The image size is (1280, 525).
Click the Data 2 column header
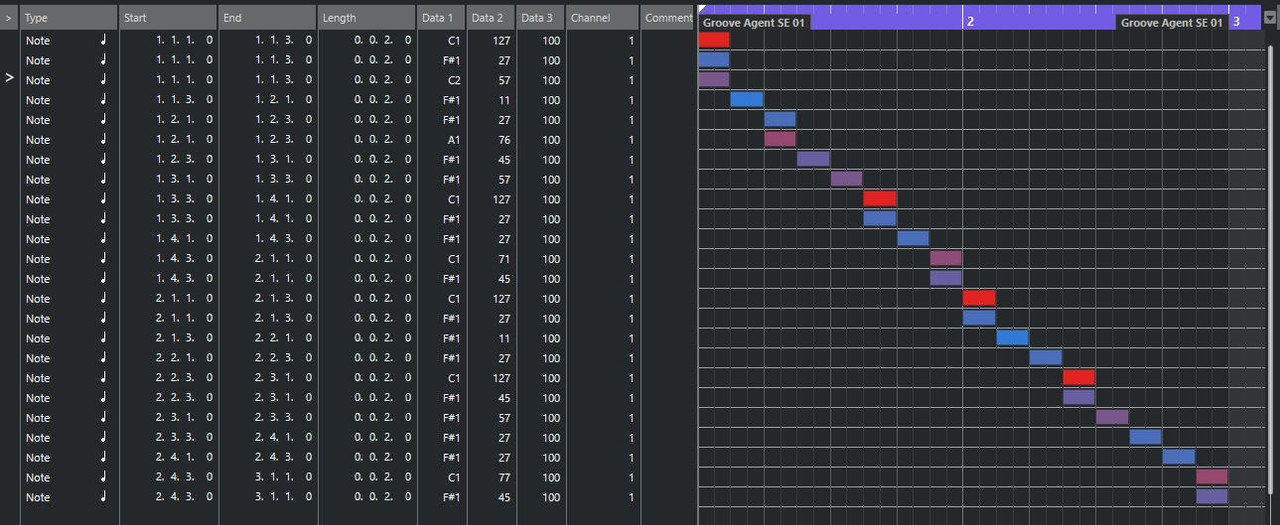pyautogui.click(x=491, y=18)
